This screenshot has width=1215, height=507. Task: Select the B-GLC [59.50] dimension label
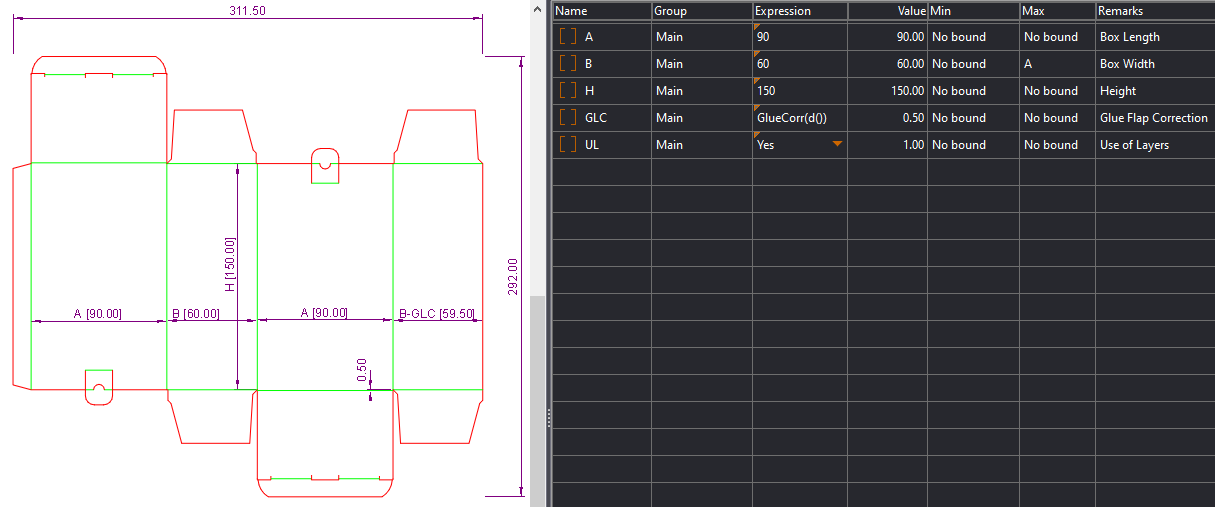coord(436,314)
